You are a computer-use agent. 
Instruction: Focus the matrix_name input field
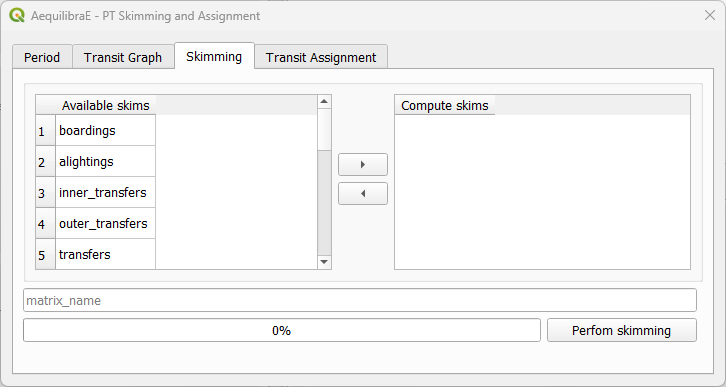360,300
